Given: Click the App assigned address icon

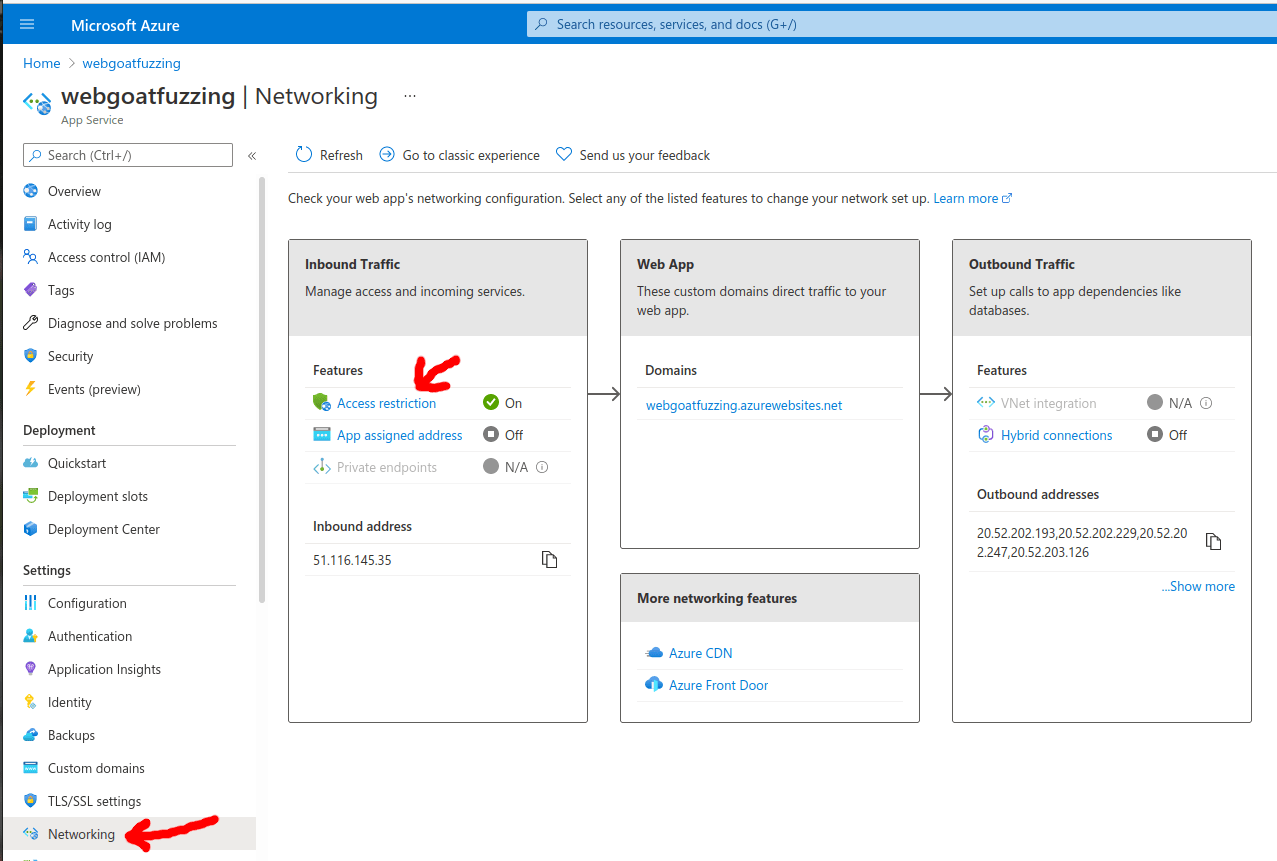Looking at the screenshot, I should (321, 435).
